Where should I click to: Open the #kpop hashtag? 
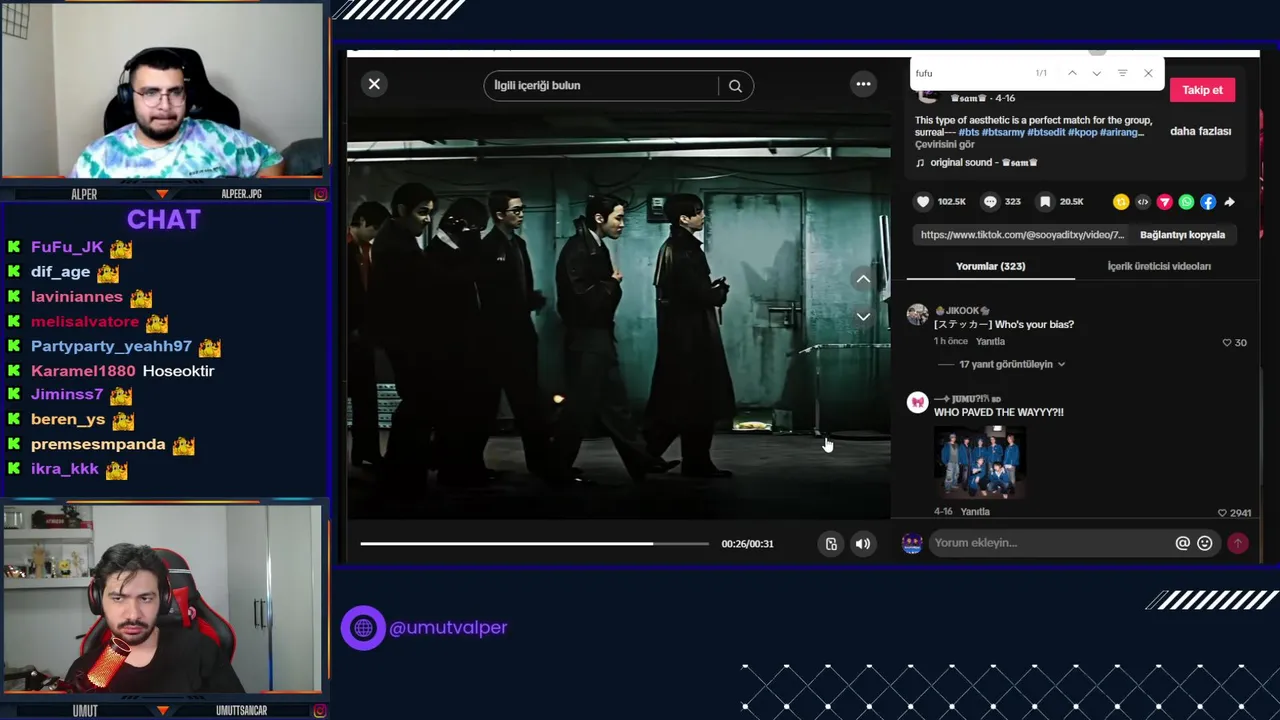point(1082,132)
